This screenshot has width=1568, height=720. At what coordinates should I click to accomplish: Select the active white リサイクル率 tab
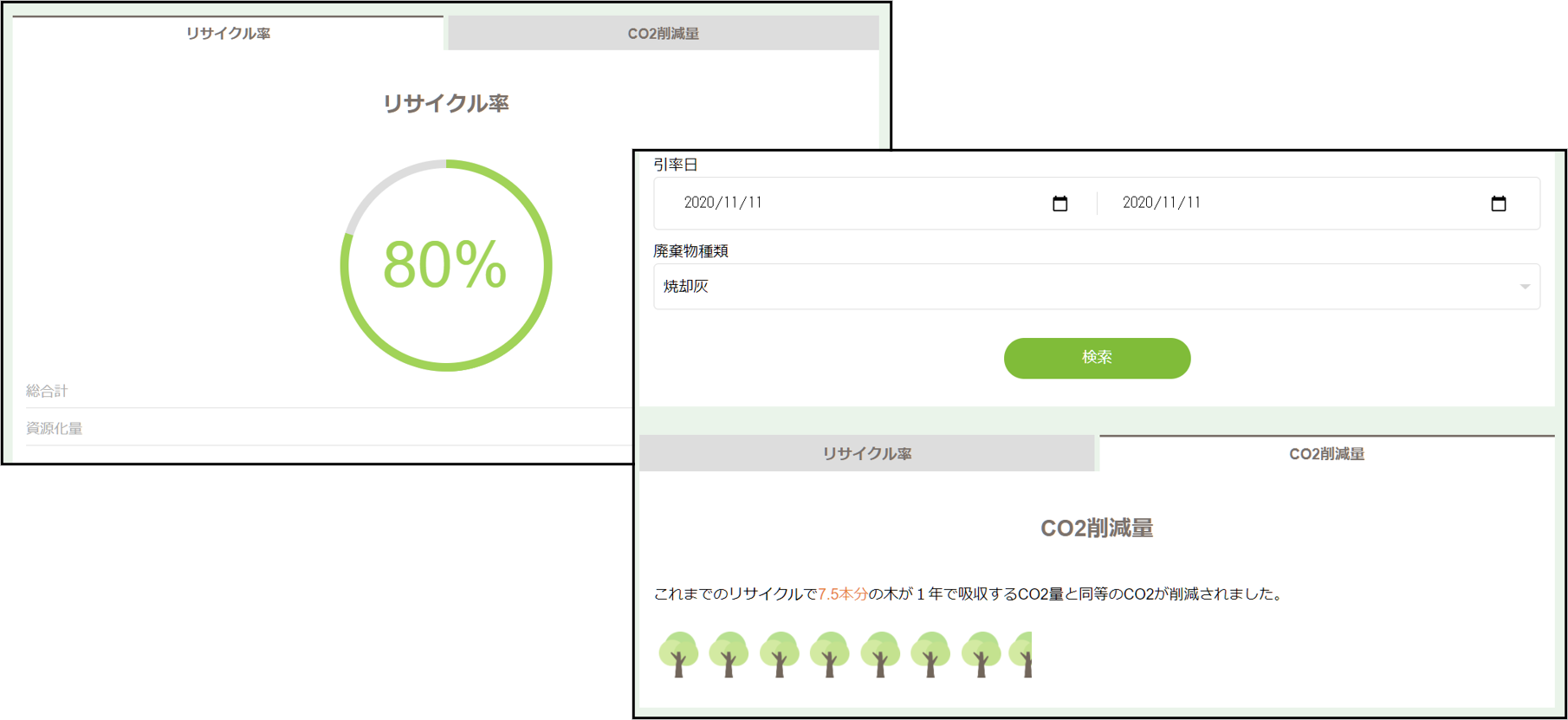(x=228, y=34)
